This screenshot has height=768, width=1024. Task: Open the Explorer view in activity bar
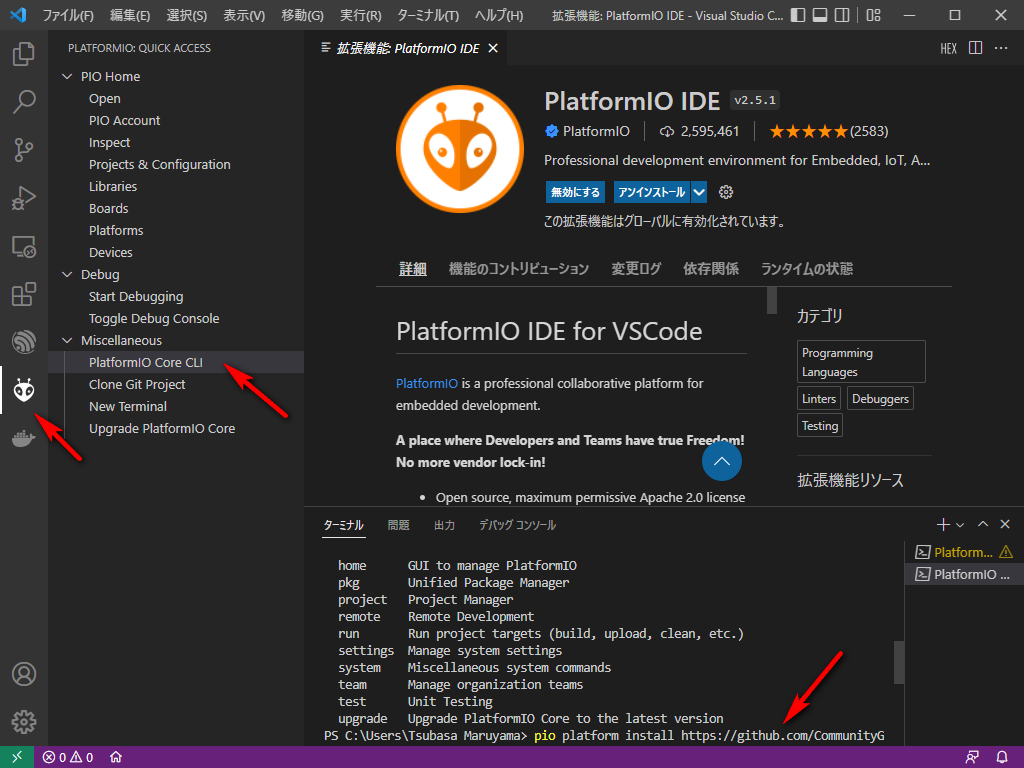click(x=24, y=54)
